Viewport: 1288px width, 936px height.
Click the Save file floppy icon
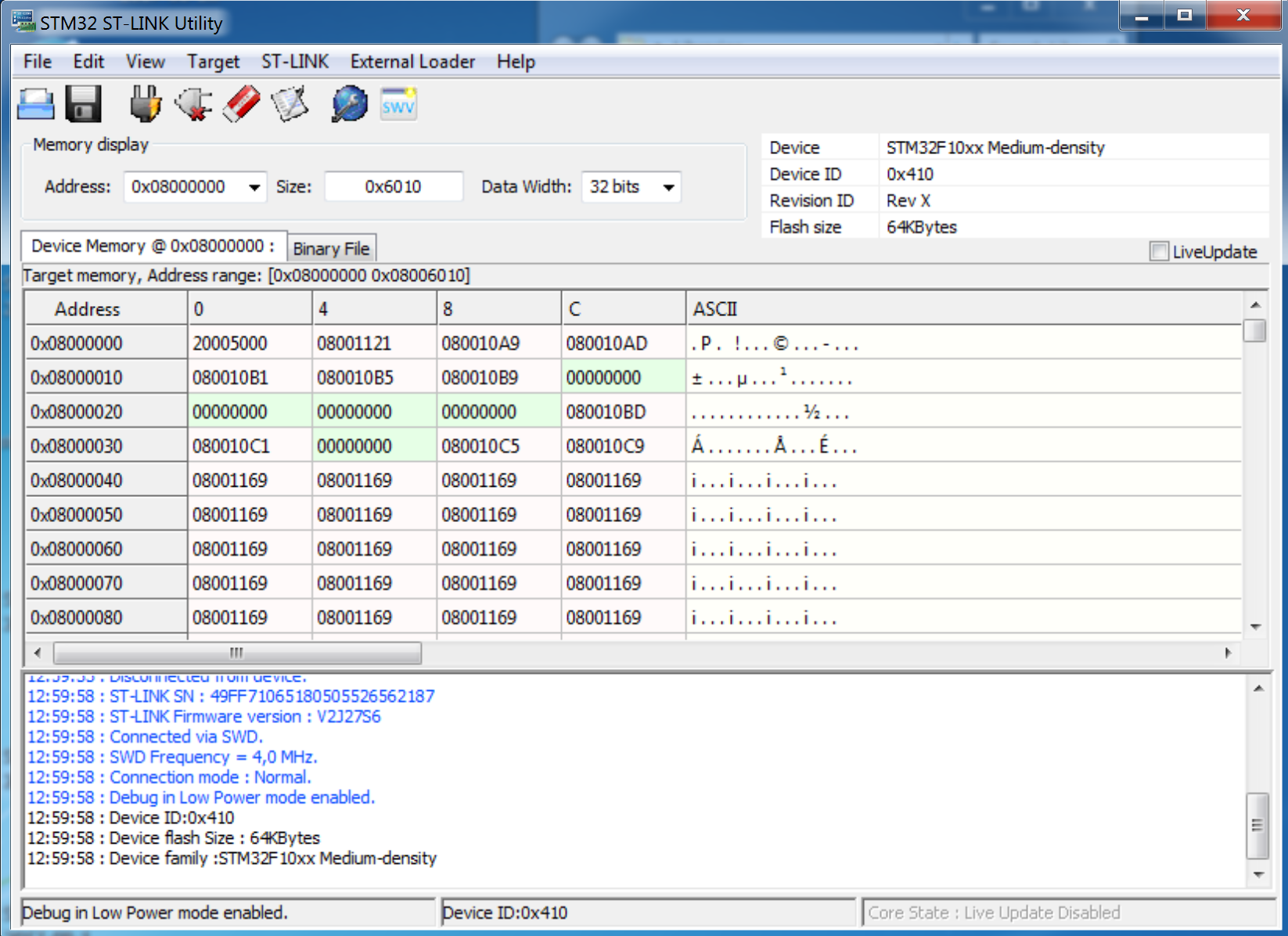coord(84,104)
